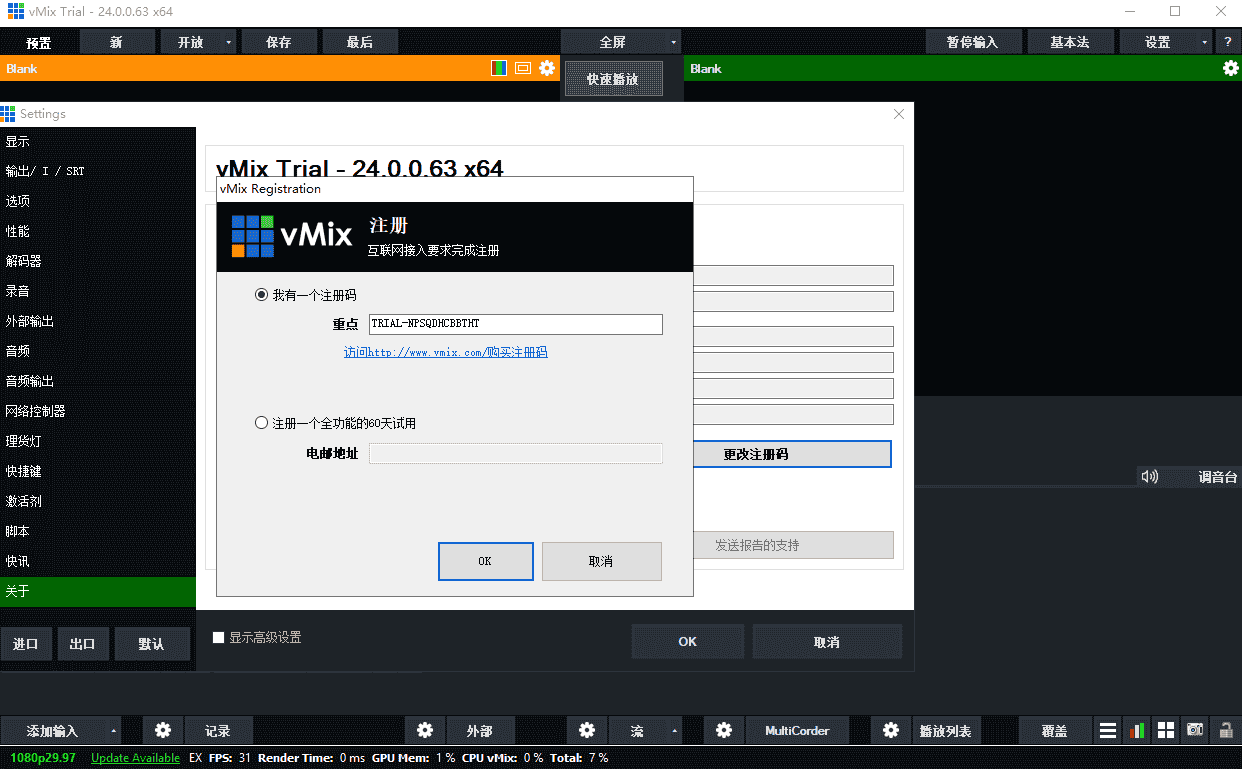This screenshot has height=769, width=1242.
Task: Click the gear icon beside MultiCorder
Action: point(724,730)
